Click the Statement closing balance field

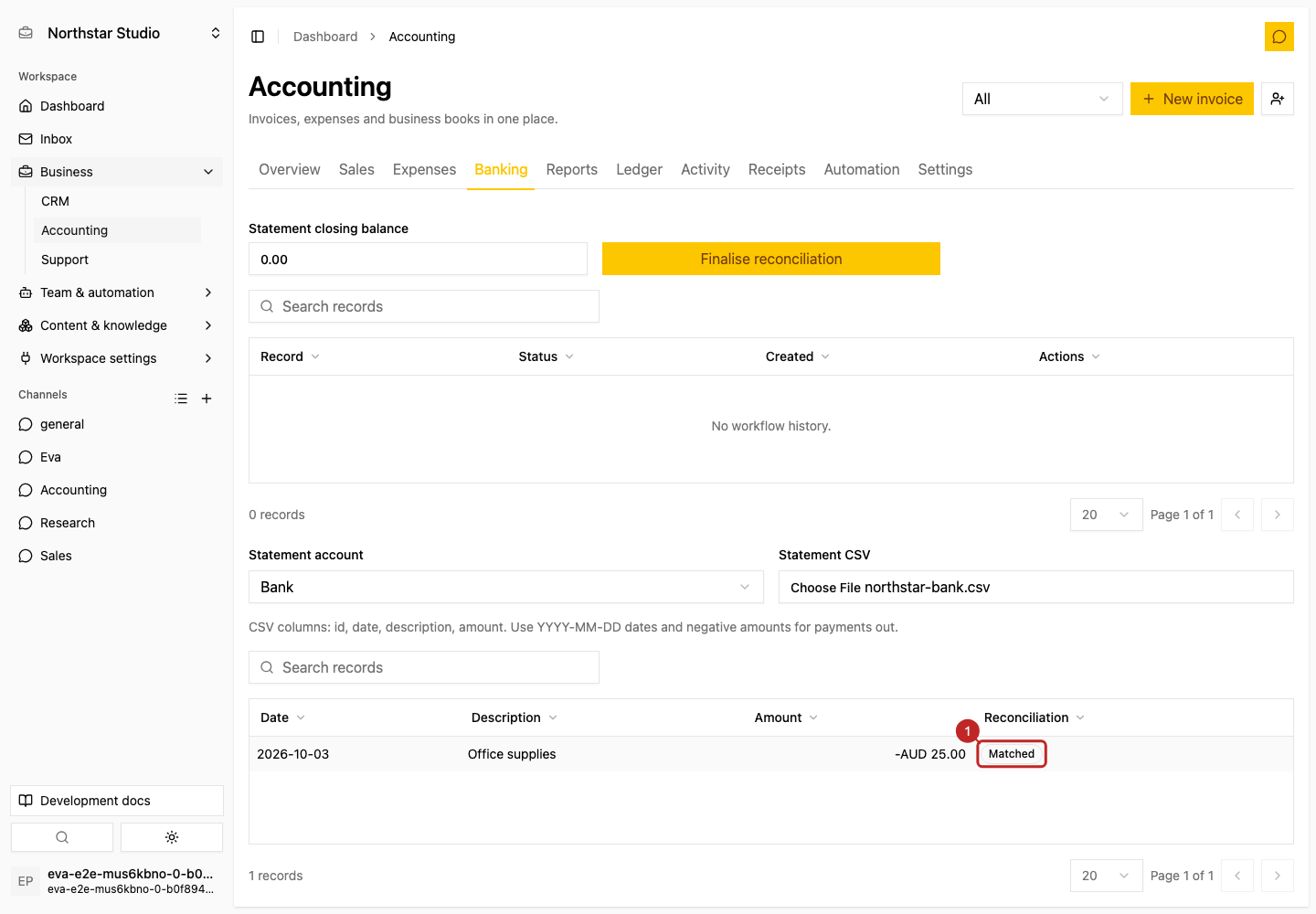(418, 259)
